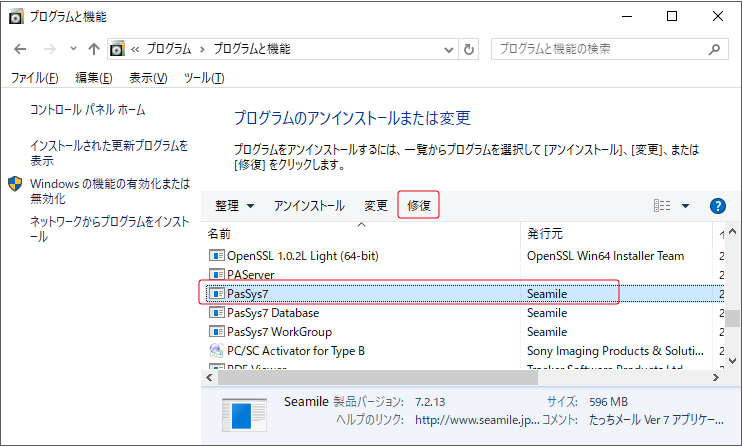Open the recent locations dropdown chevron
The width and height of the screenshot is (742, 446).
pyautogui.click(x=73, y=48)
